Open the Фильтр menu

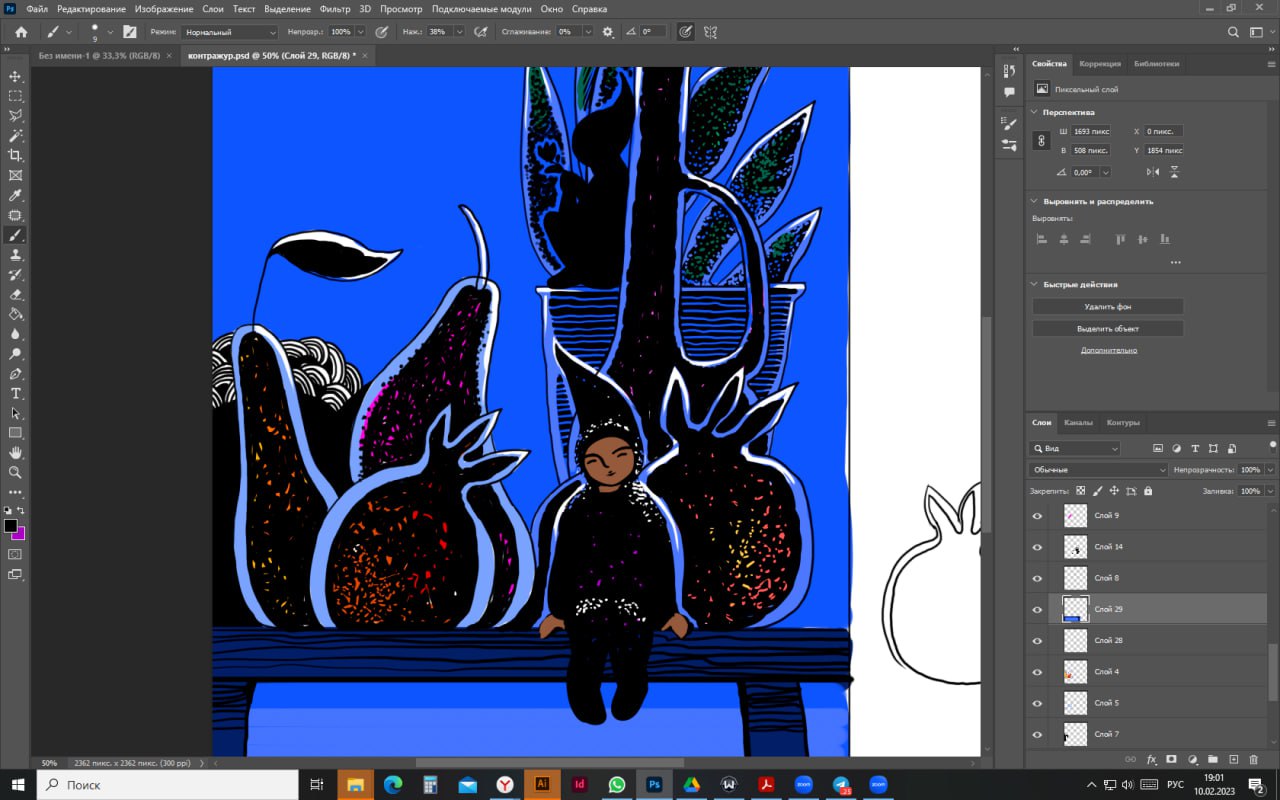click(x=335, y=9)
